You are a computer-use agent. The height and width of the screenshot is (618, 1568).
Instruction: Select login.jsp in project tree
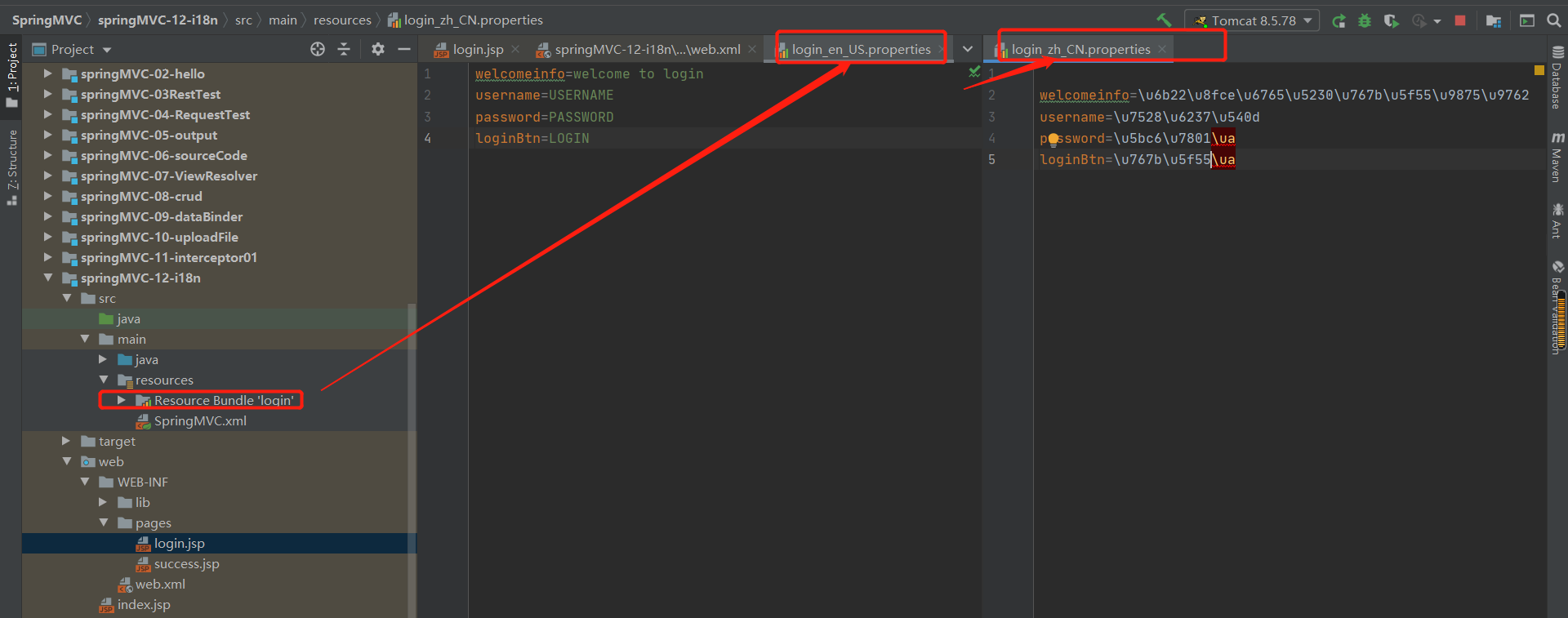(x=179, y=544)
